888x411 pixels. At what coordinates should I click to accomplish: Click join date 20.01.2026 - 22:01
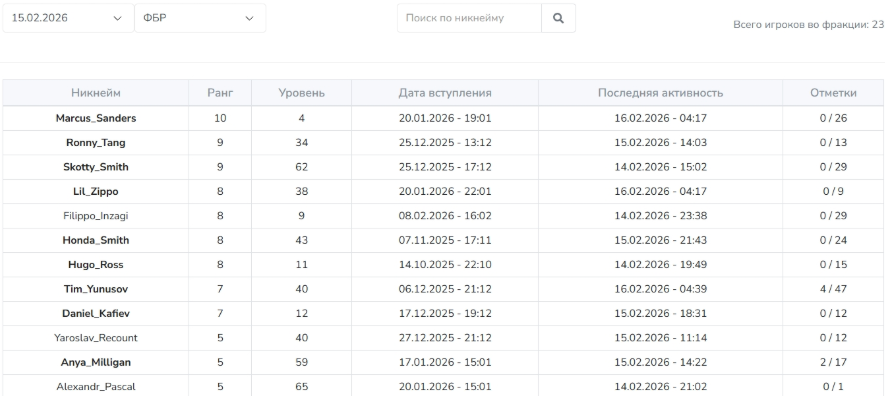[445, 191]
